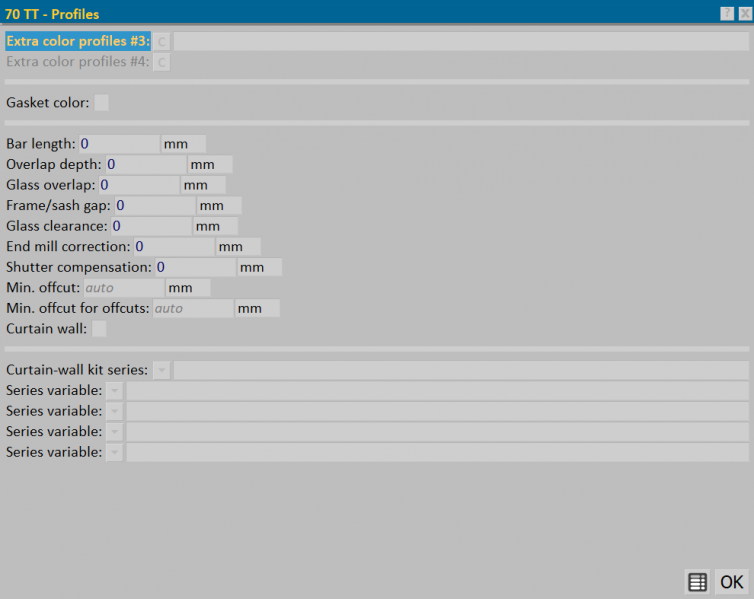Click the Overlap depth value field
The height and width of the screenshot is (599, 754).
tap(146, 164)
